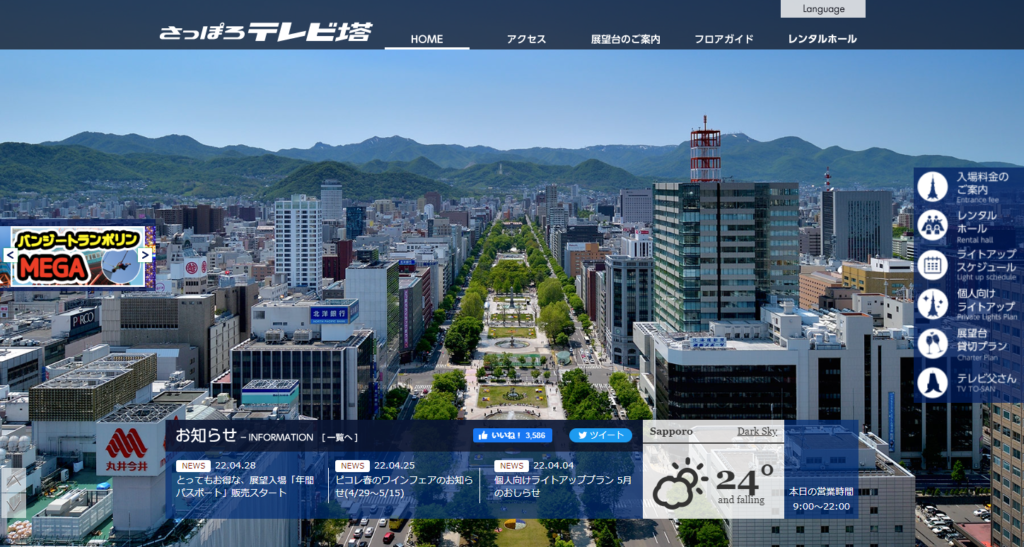Share via the ツイート button
Screen dimensions: 1024x547
[600, 435]
